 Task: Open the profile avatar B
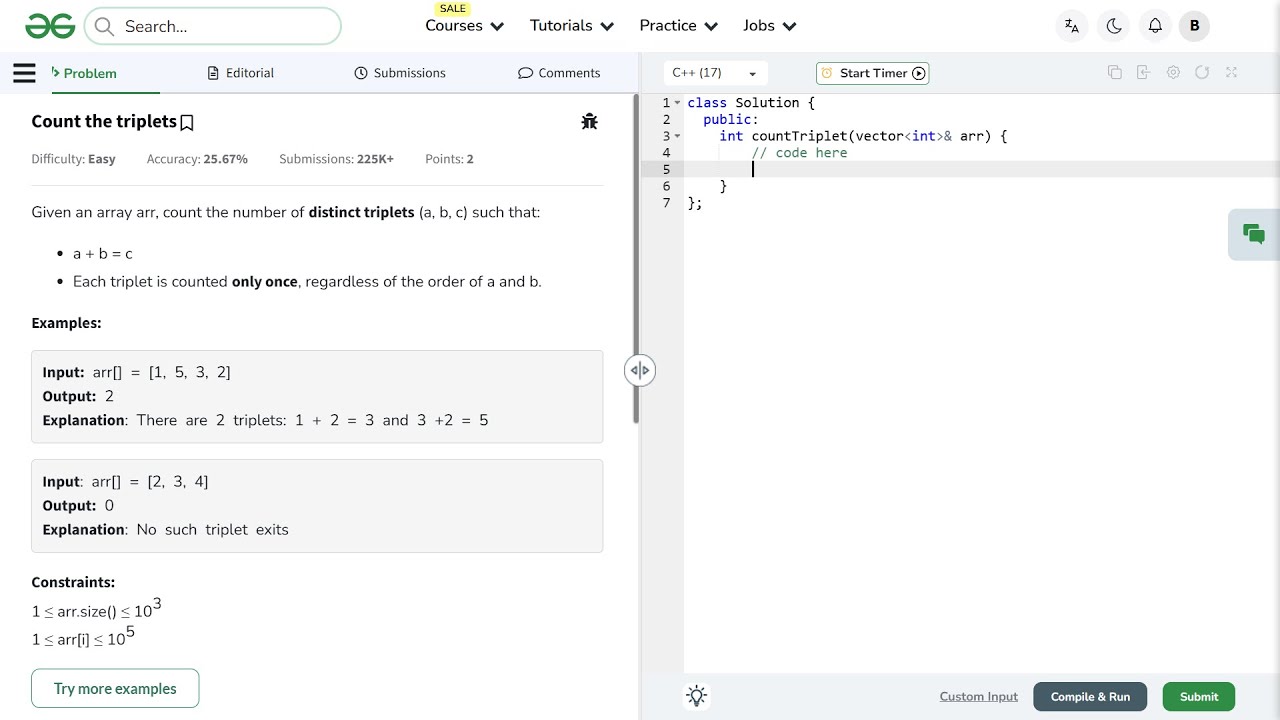(x=1194, y=26)
